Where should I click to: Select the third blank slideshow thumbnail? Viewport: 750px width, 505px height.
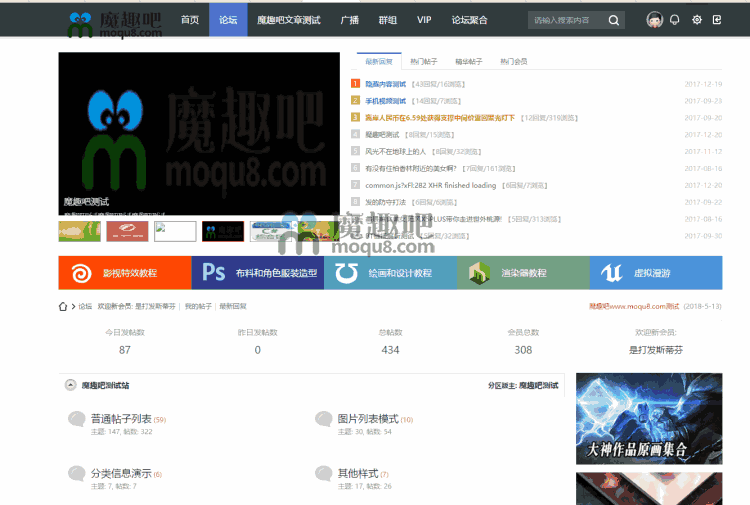(175, 231)
